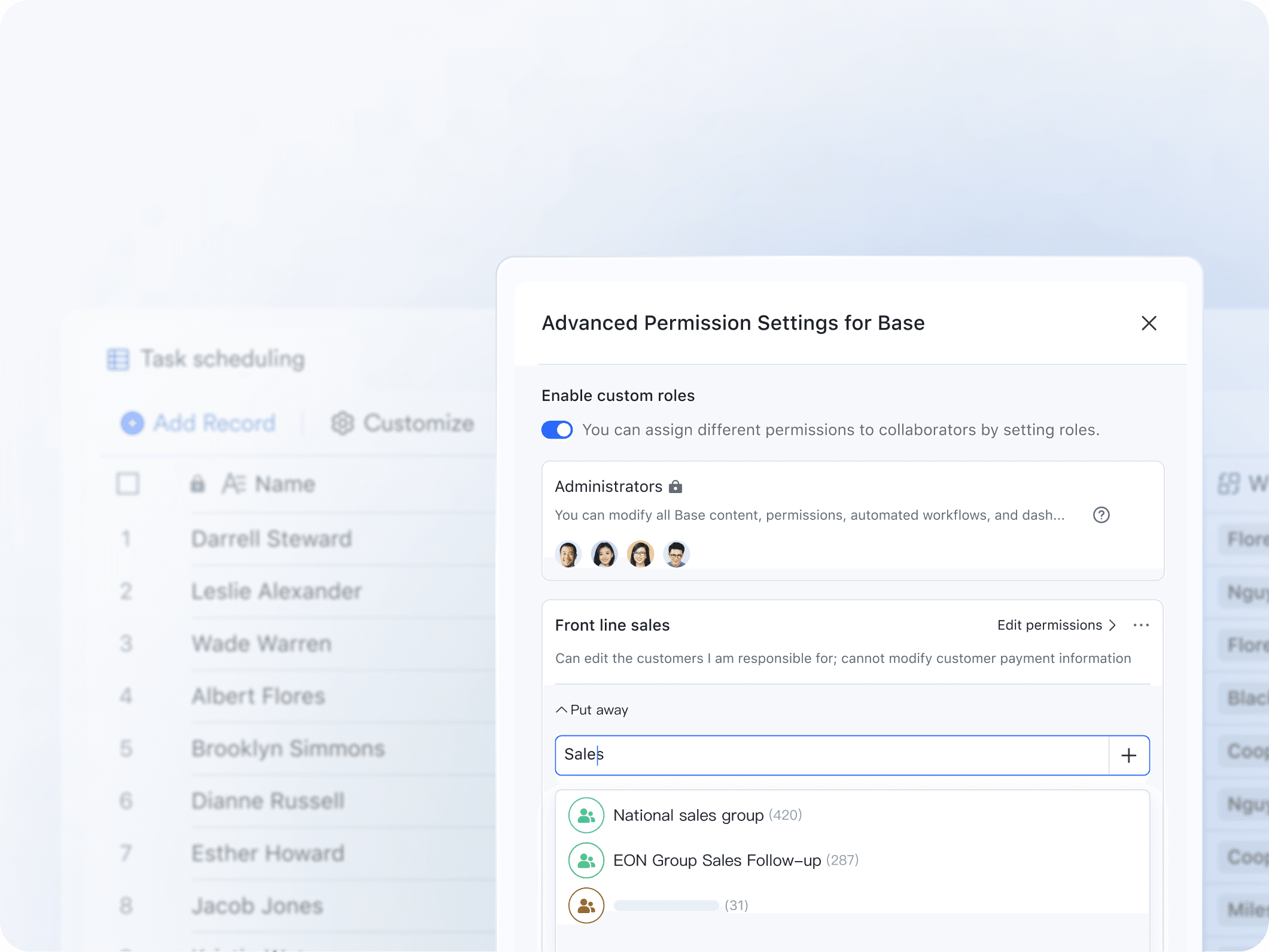
Task: Open the three-dot more options menu
Action: 1141,625
